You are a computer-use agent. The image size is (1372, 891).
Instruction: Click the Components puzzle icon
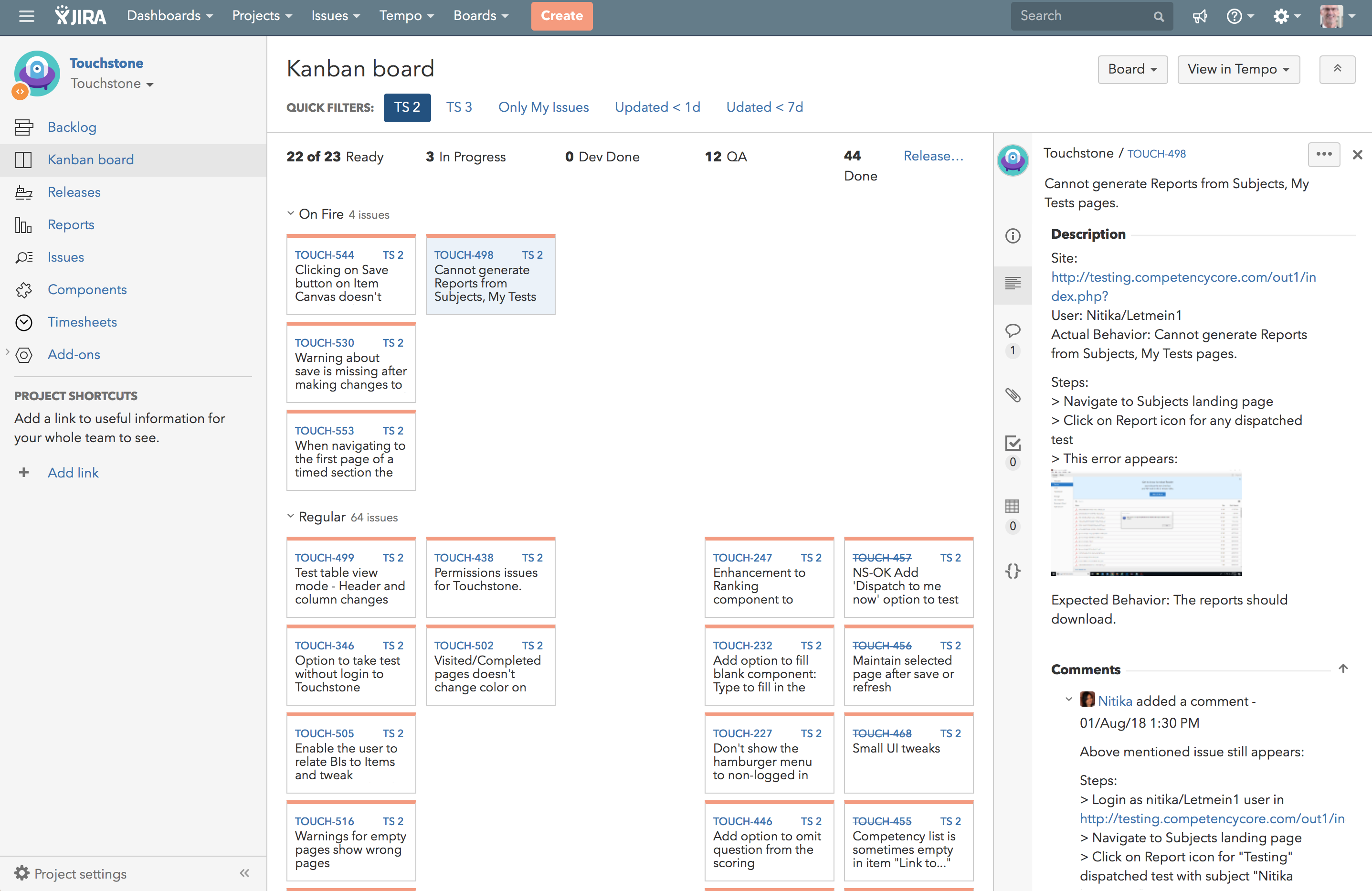(24, 289)
